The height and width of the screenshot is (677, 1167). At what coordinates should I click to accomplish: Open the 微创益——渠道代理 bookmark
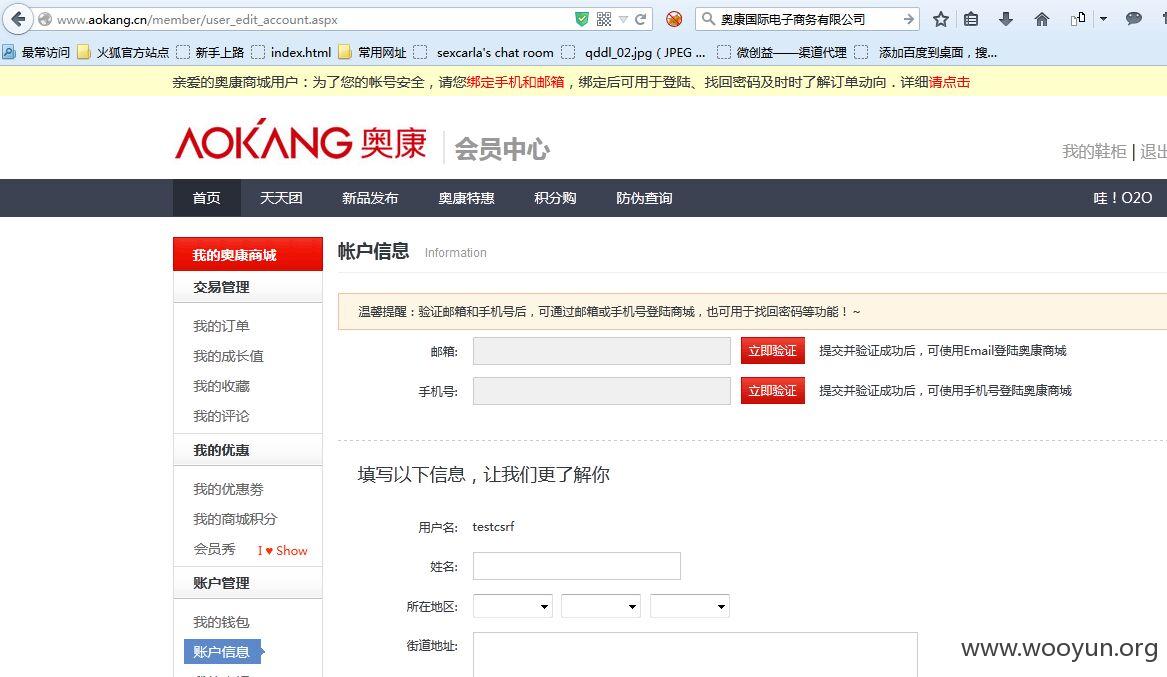click(782, 52)
